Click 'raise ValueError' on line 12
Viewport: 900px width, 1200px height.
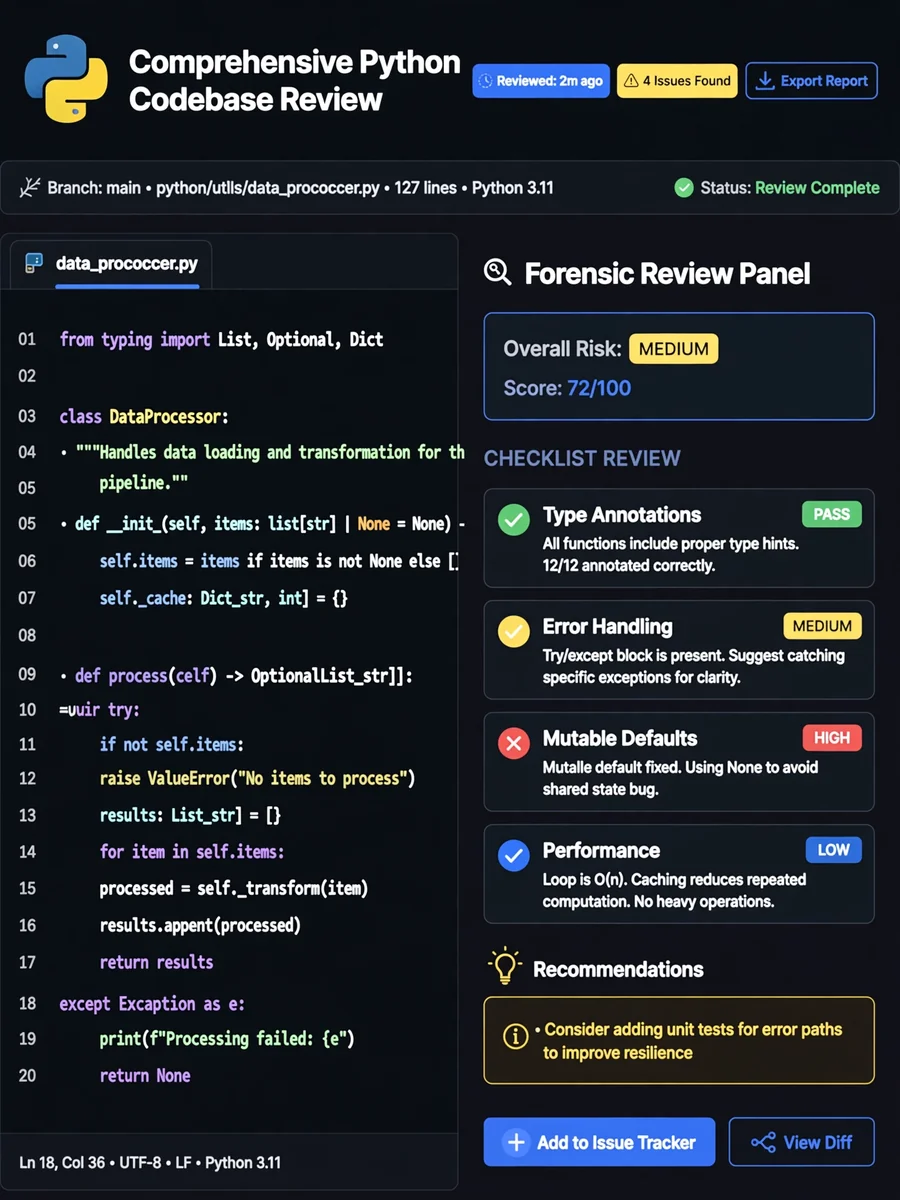[x=257, y=778]
